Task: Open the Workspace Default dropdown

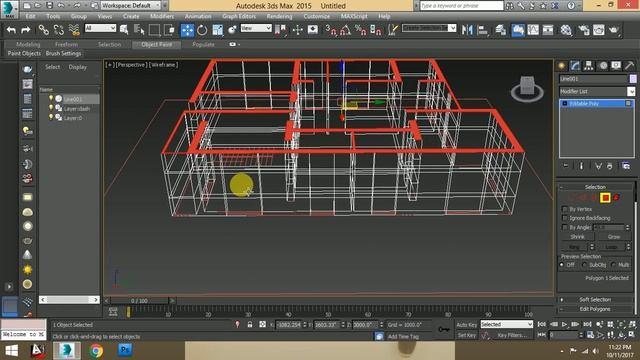Action: (131, 6)
